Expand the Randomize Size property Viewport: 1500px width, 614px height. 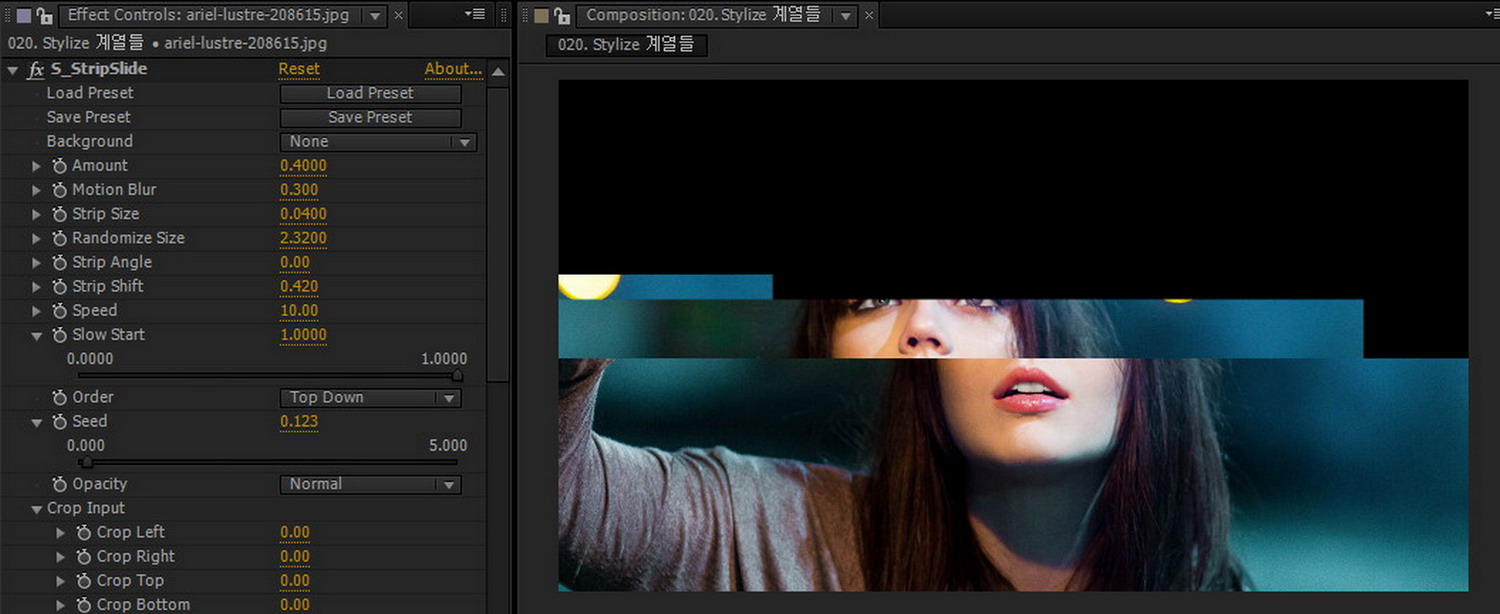37,238
